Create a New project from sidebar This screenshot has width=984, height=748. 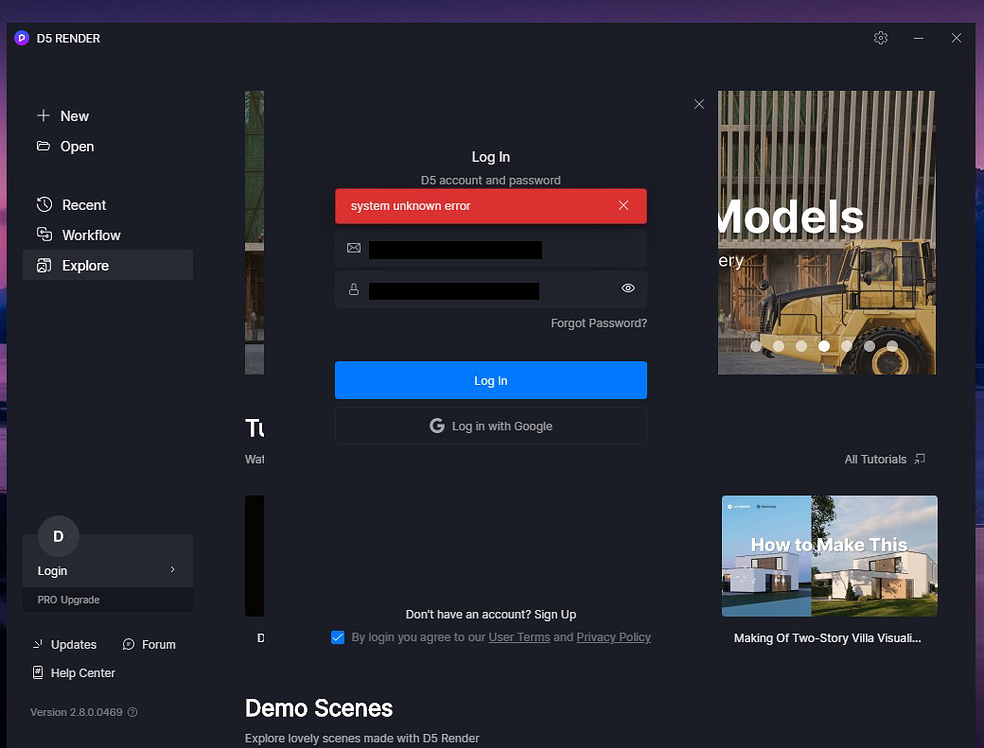tap(63, 116)
